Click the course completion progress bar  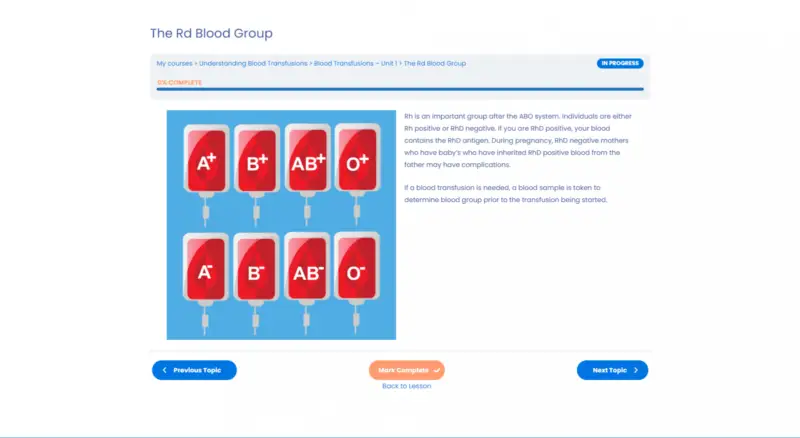pos(400,90)
